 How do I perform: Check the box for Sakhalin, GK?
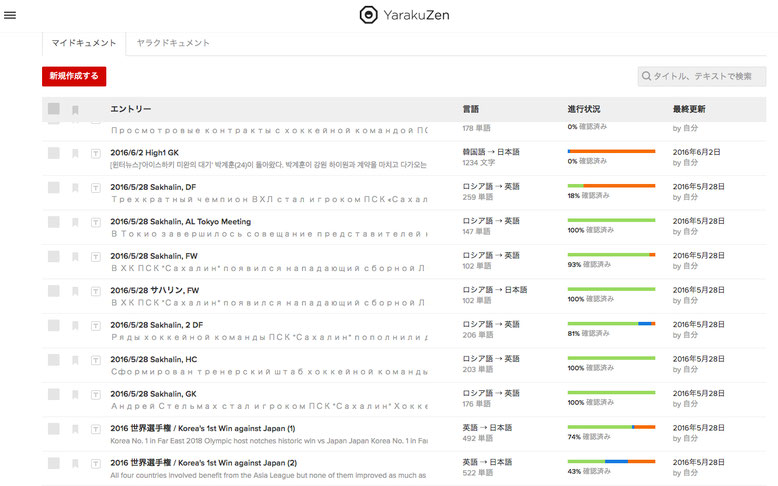click(x=54, y=394)
